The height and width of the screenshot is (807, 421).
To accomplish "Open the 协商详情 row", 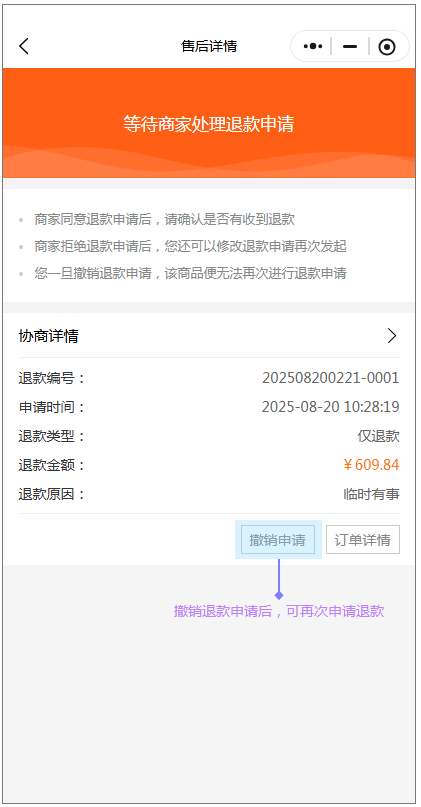I will tap(209, 336).
